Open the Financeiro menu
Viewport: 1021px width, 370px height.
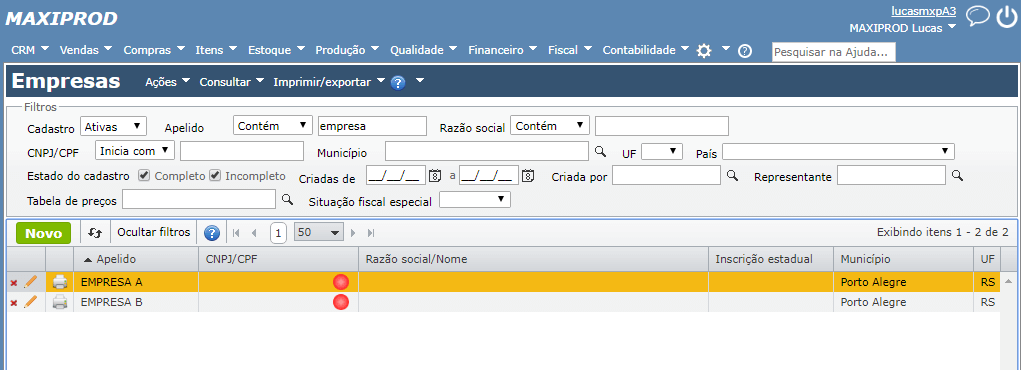503,50
